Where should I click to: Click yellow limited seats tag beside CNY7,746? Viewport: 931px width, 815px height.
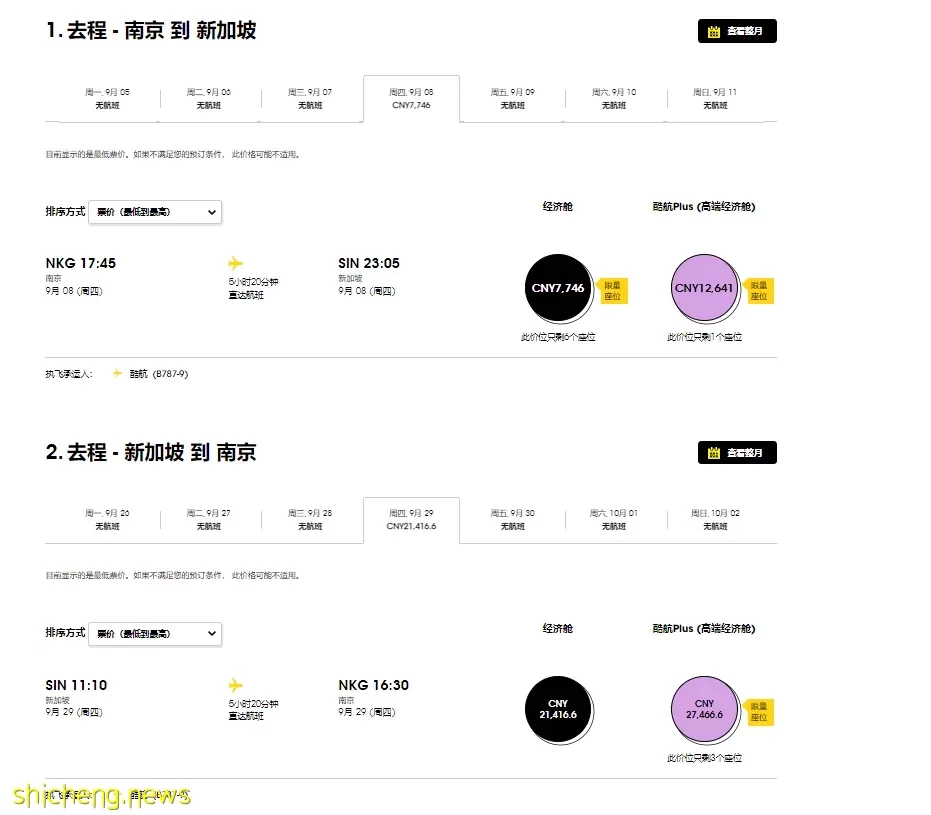(612, 291)
